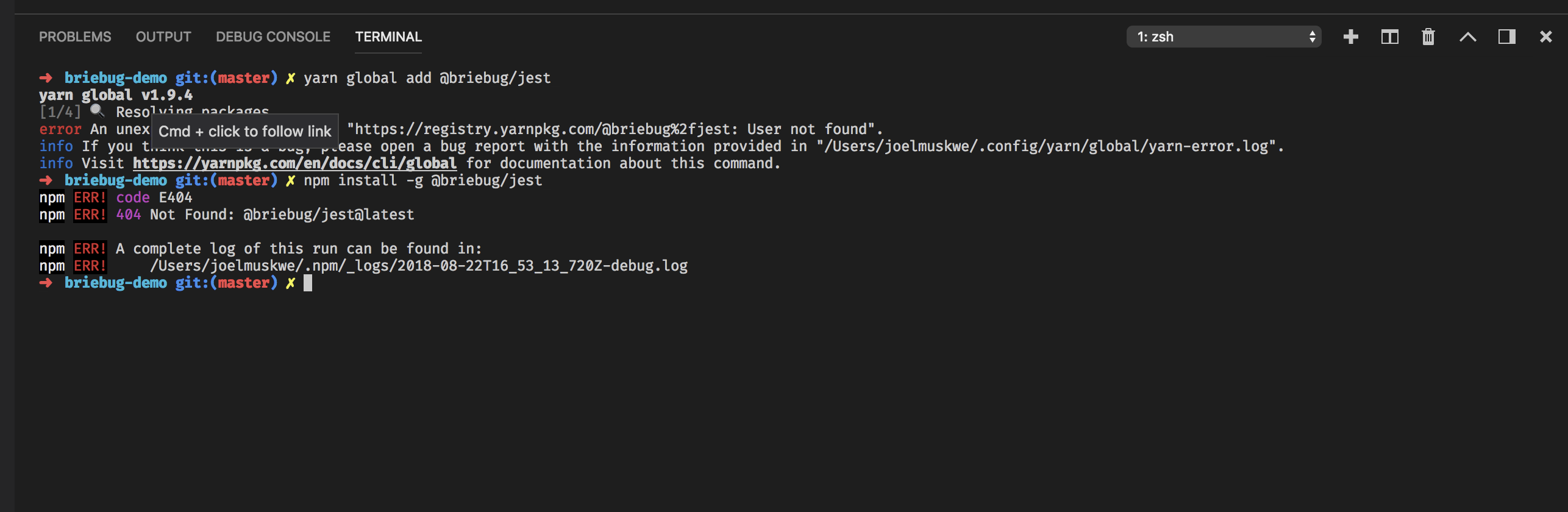Screen dimensions: 1568x512
Task: Click the stepper arrows on the zsh dropdown
Action: pos(1312,37)
